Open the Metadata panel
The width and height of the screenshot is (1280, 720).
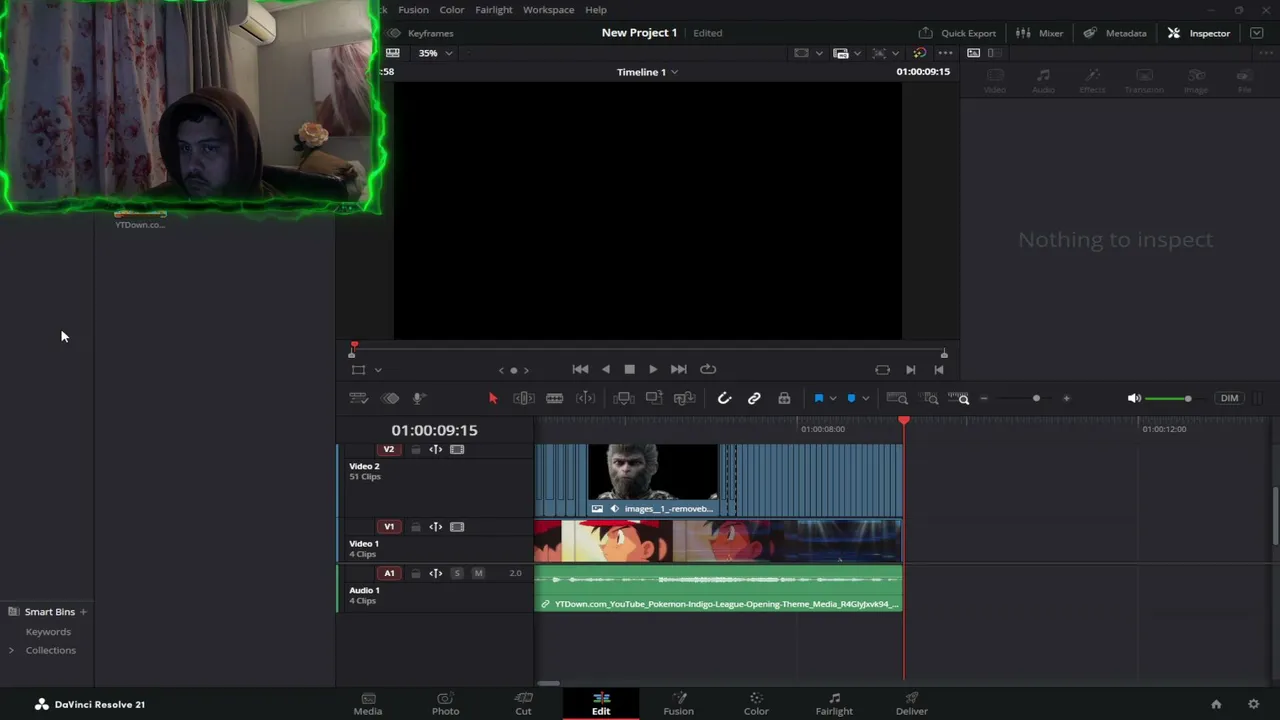click(x=1115, y=33)
